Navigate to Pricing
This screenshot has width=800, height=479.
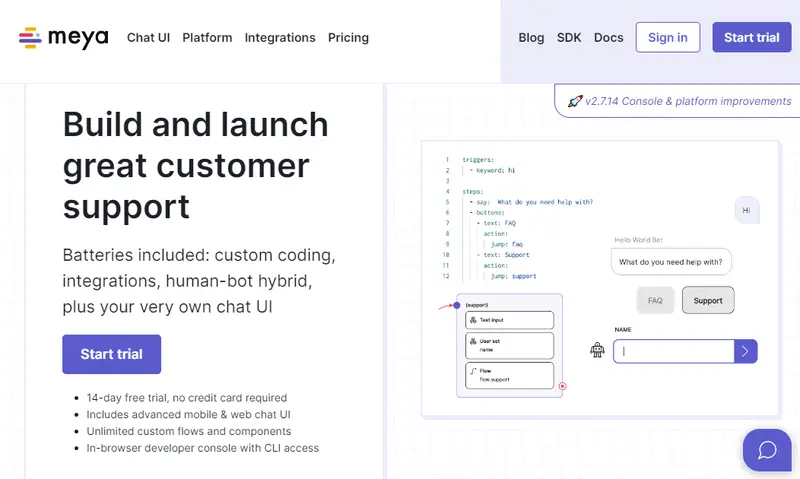348,38
